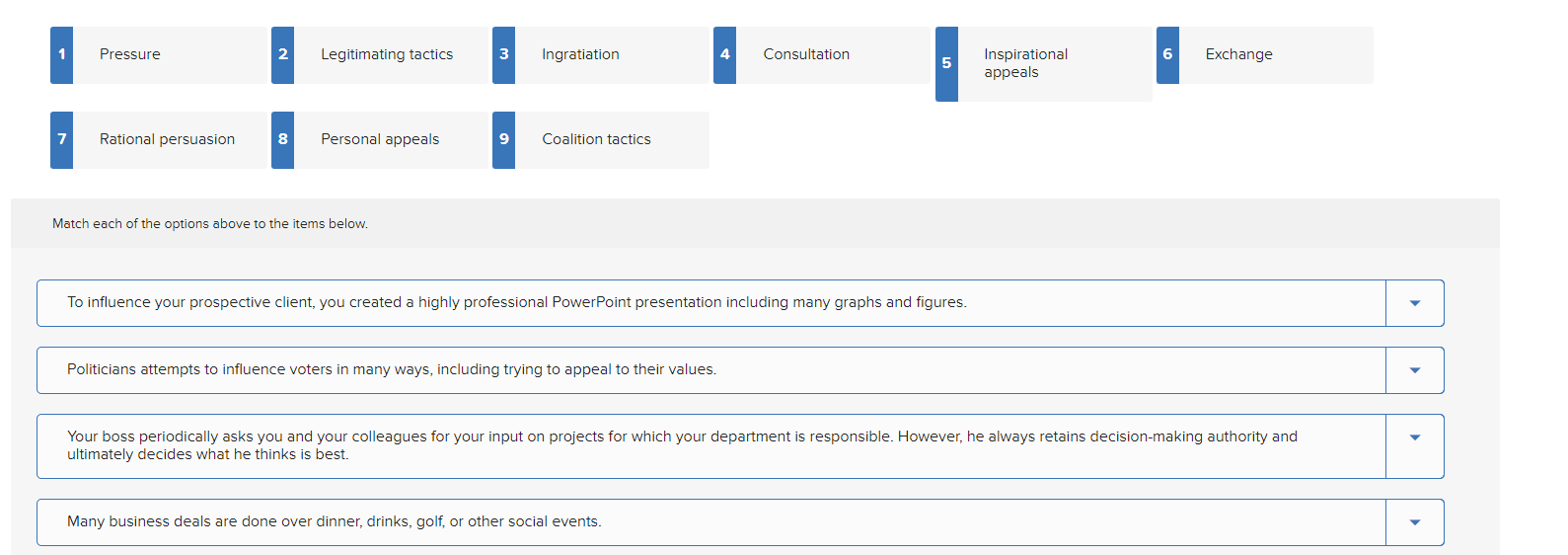
Task: Select the Legitimating tactics option
Action: pos(391,54)
